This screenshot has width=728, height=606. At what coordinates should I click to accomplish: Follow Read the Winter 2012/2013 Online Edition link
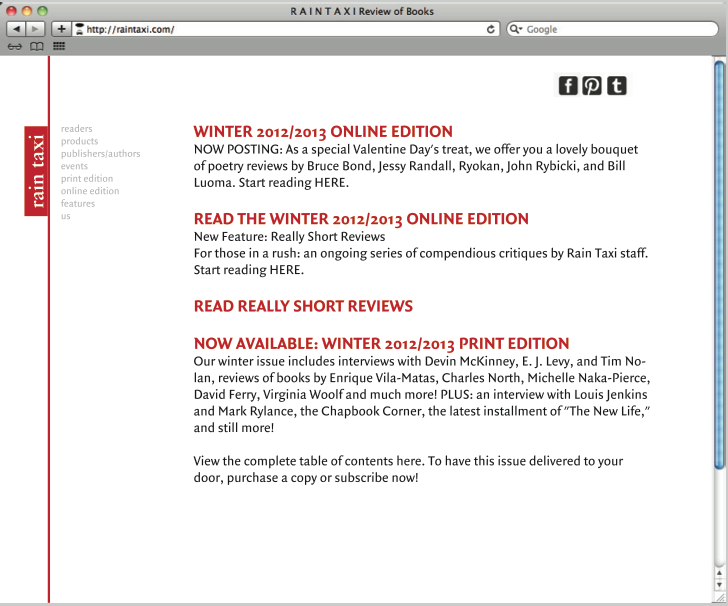click(361, 219)
